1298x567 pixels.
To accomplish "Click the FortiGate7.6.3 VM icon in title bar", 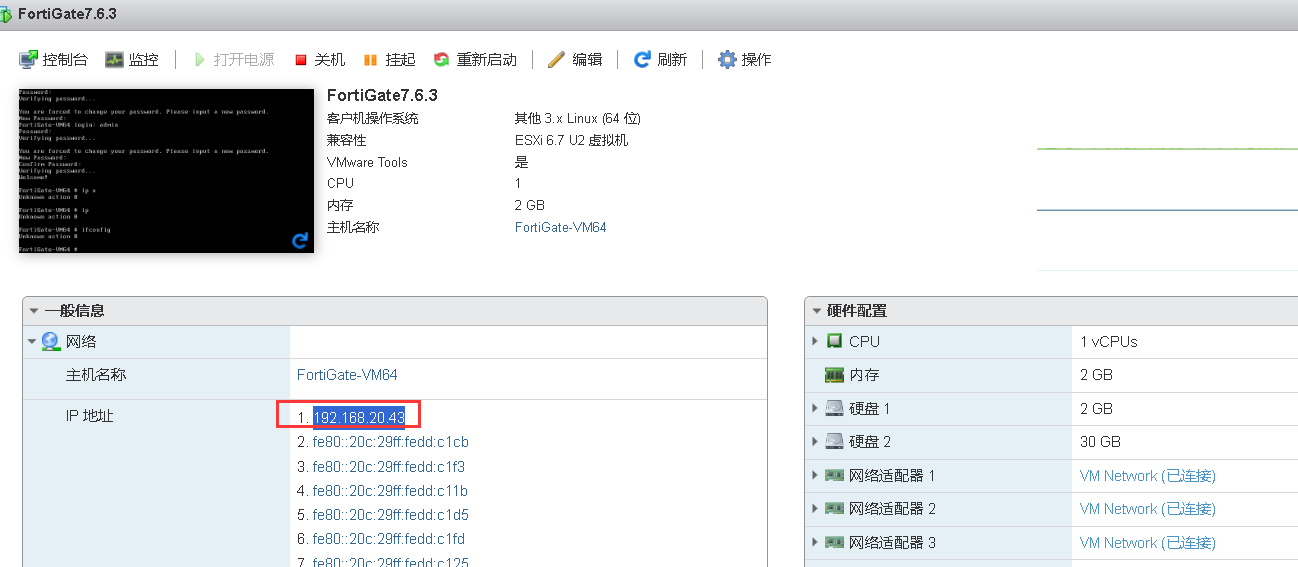I will (6, 14).
